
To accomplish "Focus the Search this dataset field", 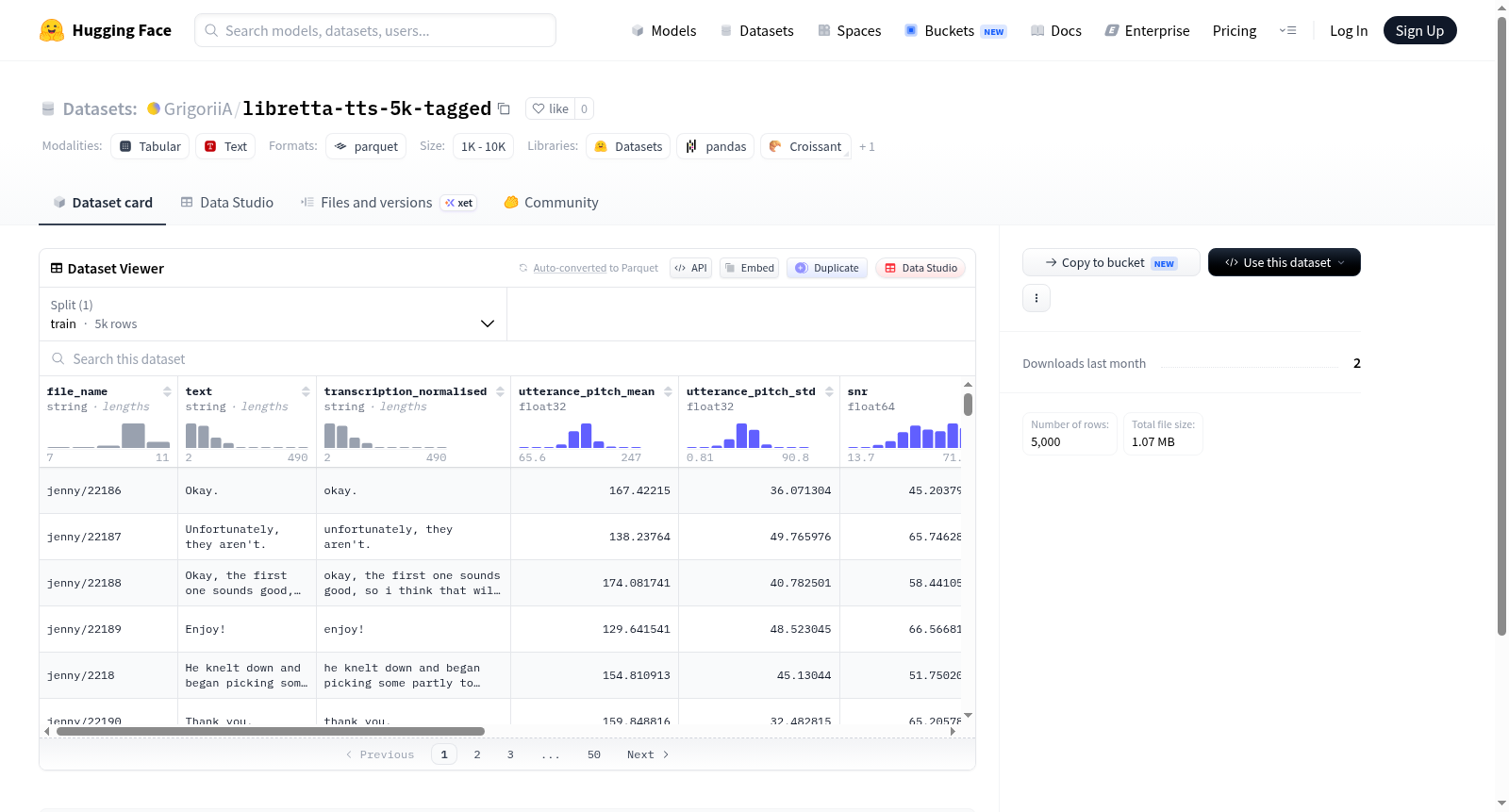I will point(507,358).
